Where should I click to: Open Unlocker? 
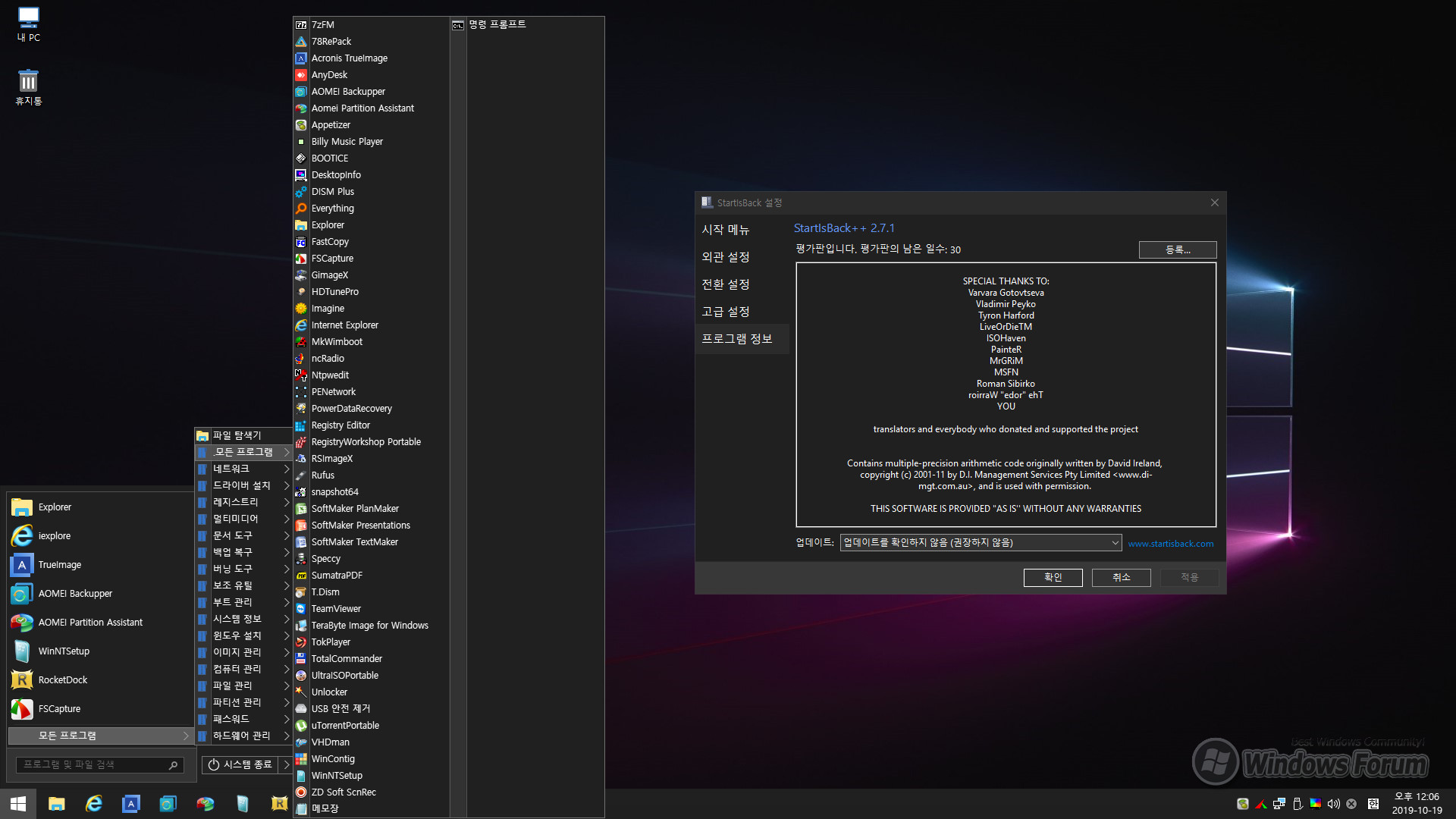coord(372,692)
